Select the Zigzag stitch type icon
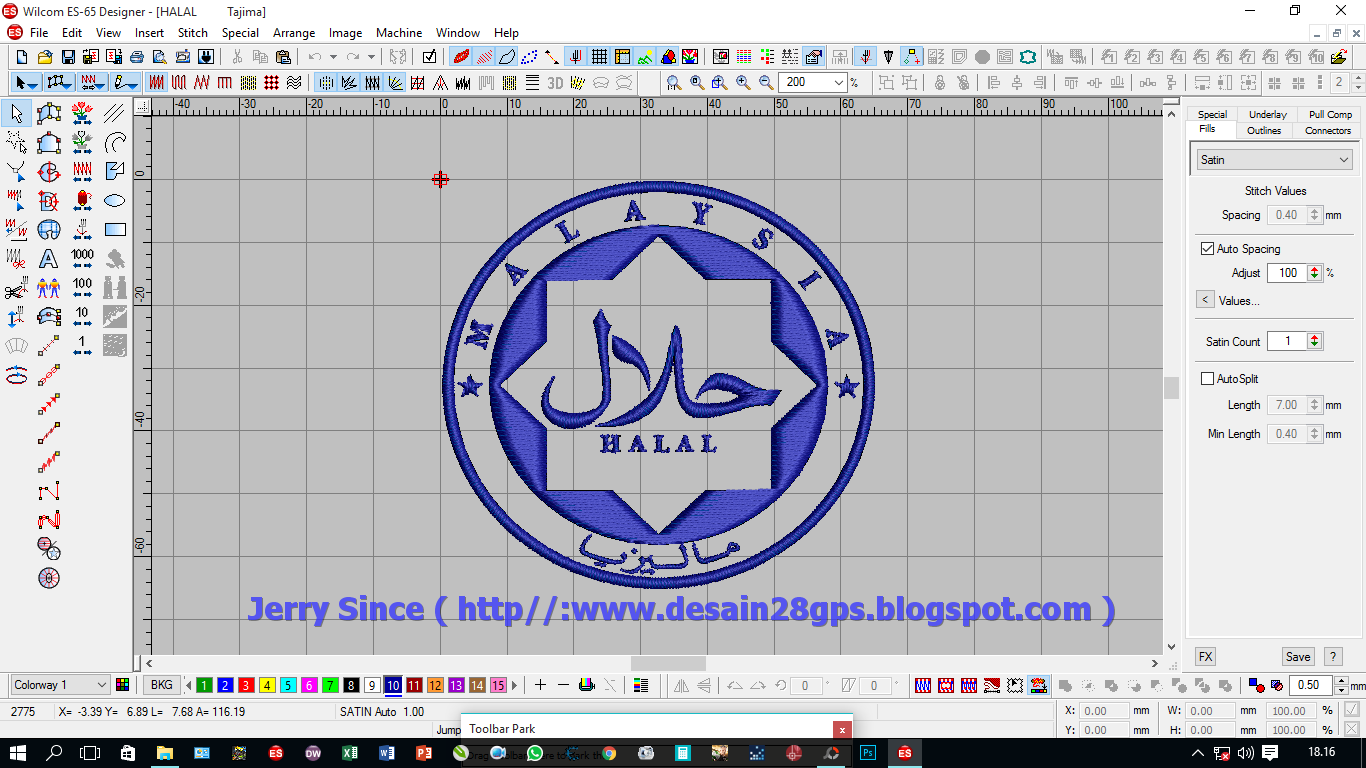This screenshot has width=1366, height=768. [x=203, y=83]
